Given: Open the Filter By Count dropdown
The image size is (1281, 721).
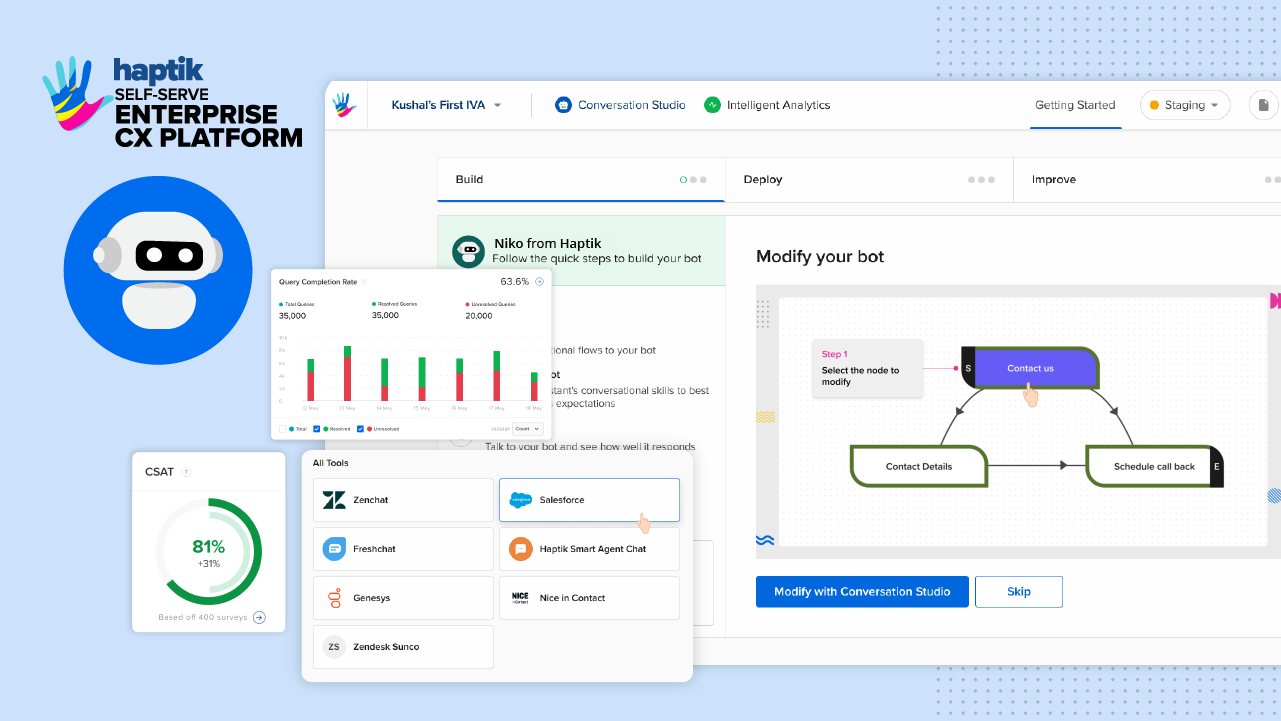Looking at the screenshot, I should [x=527, y=428].
